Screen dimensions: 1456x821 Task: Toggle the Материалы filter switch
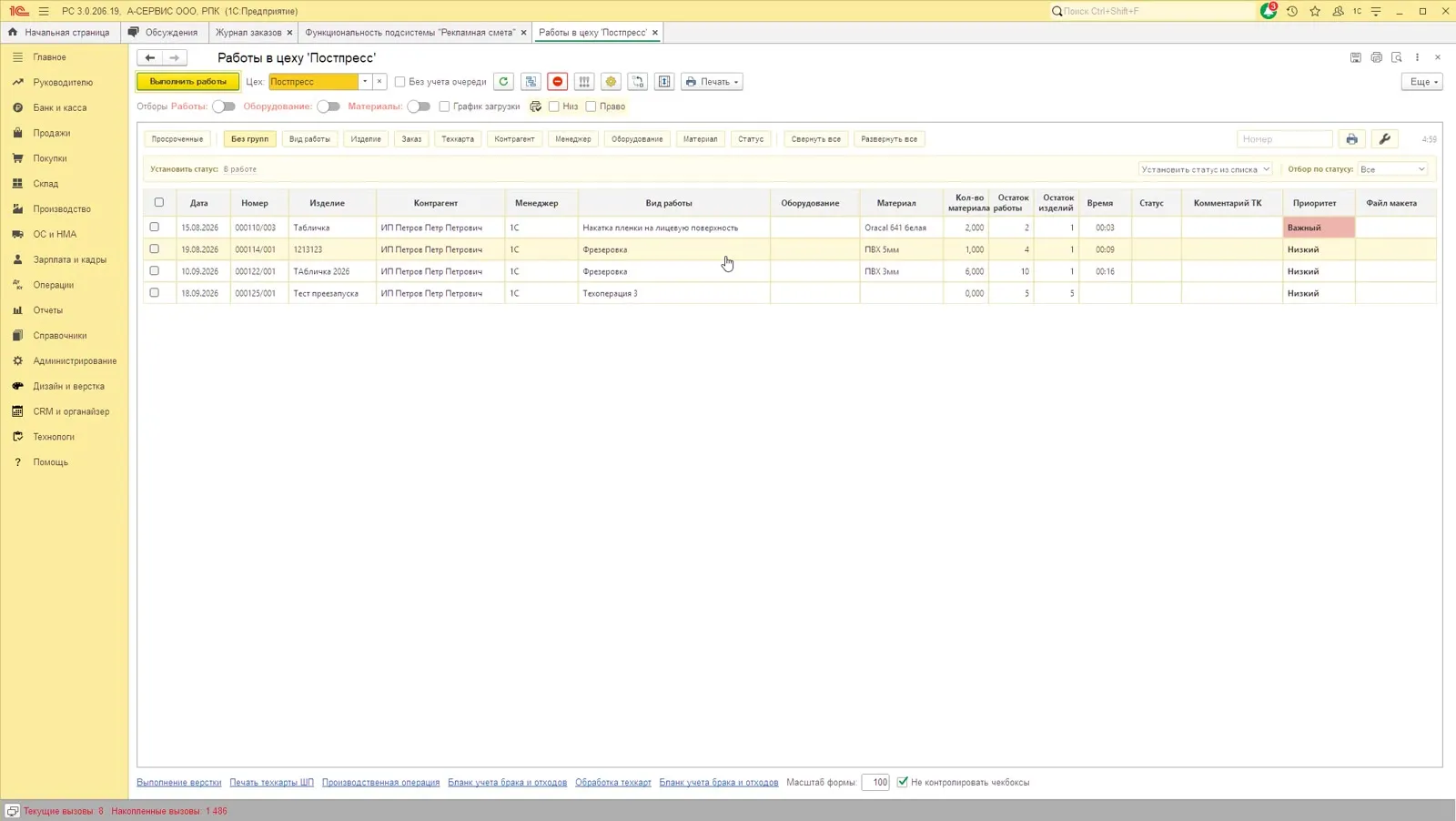(419, 106)
